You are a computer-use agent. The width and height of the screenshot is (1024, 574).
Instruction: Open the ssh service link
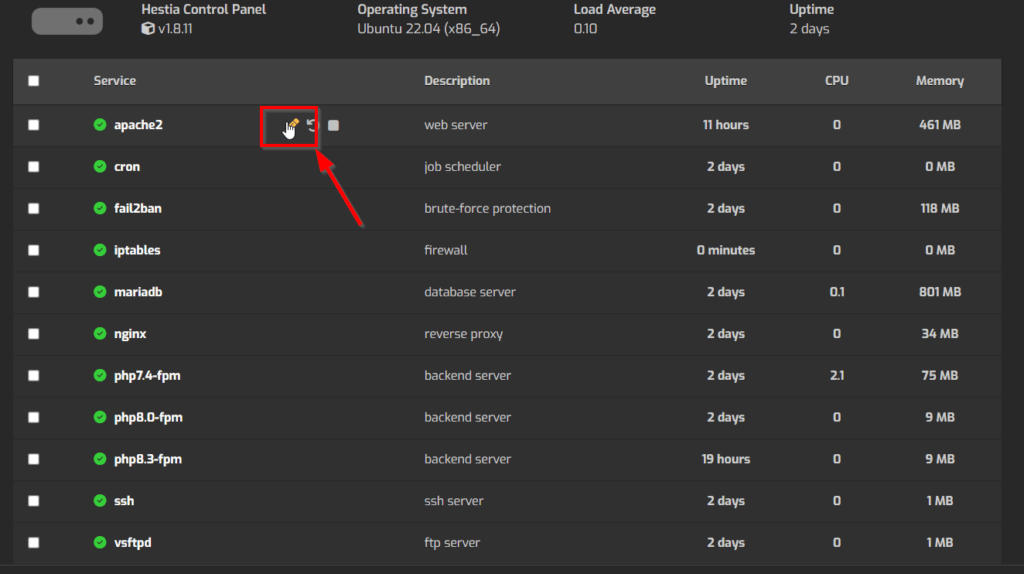124,501
